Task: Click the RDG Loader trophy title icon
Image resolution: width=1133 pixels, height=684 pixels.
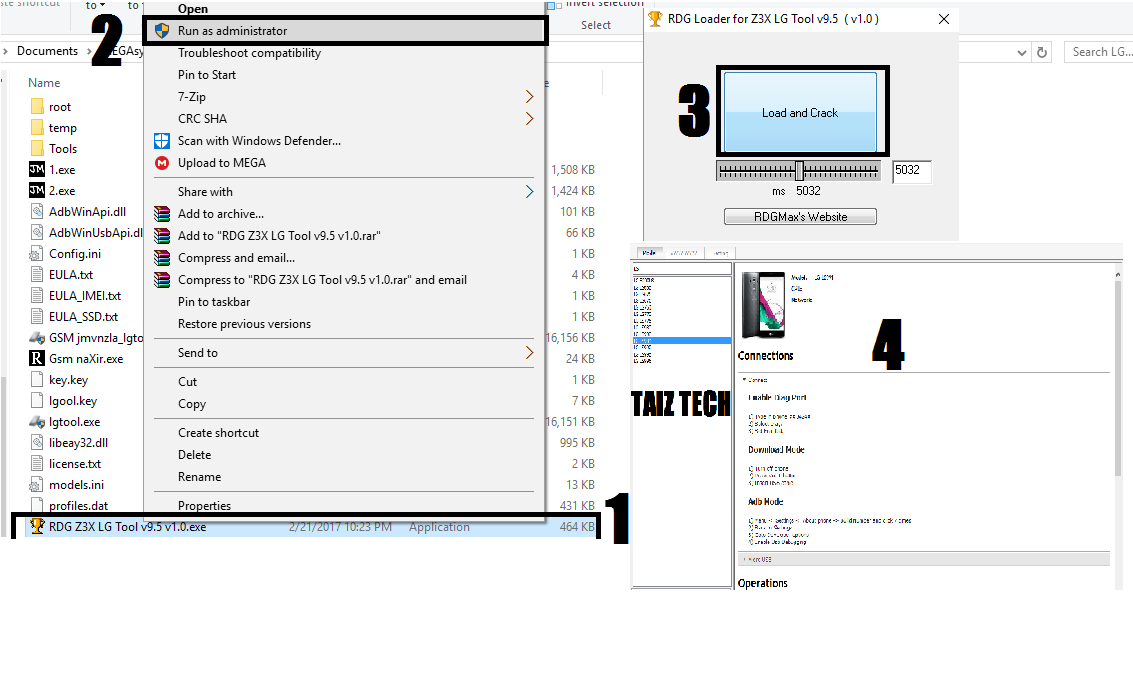Action: click(x=655, y=19)
